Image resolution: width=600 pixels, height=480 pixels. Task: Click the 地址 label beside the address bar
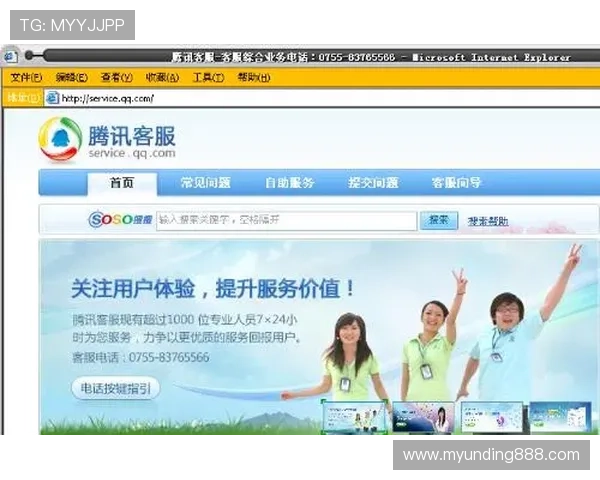tap(23, 98)
